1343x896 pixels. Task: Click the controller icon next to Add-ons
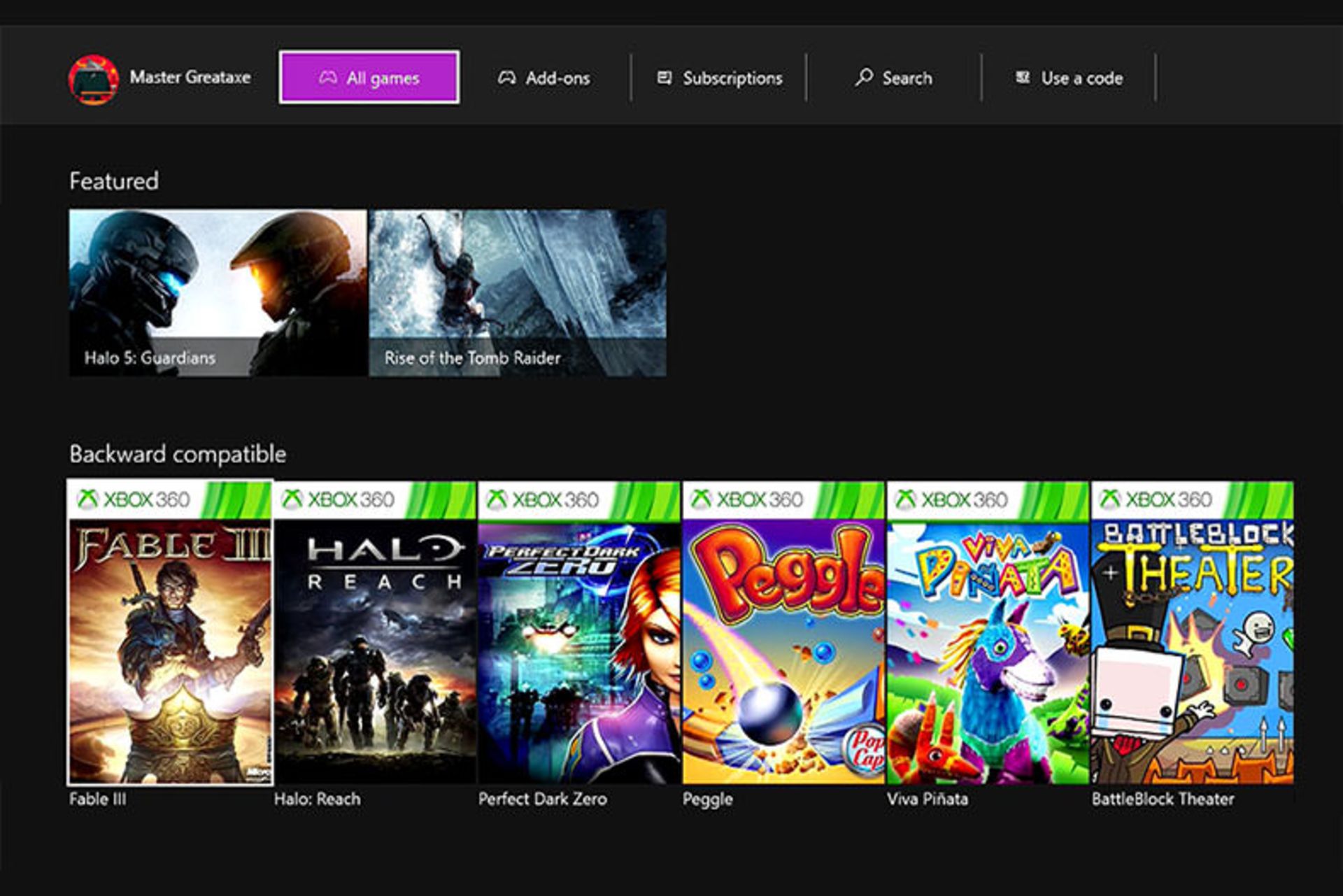click(x=507, y=78)
